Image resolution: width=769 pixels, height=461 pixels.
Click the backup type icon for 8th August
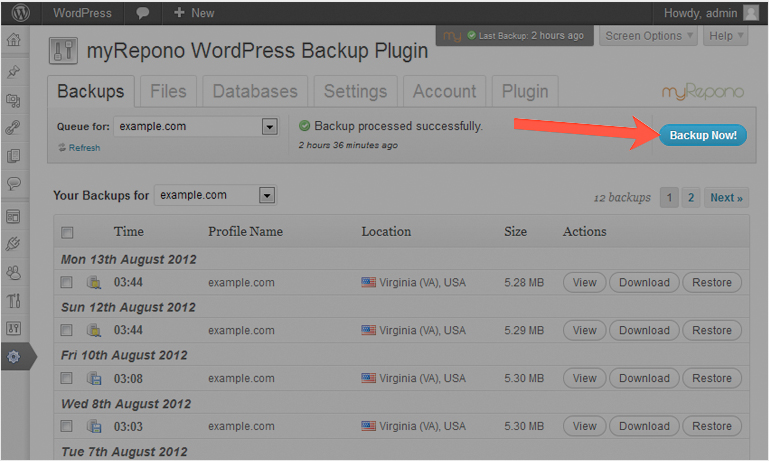click(x=94, y=426)
